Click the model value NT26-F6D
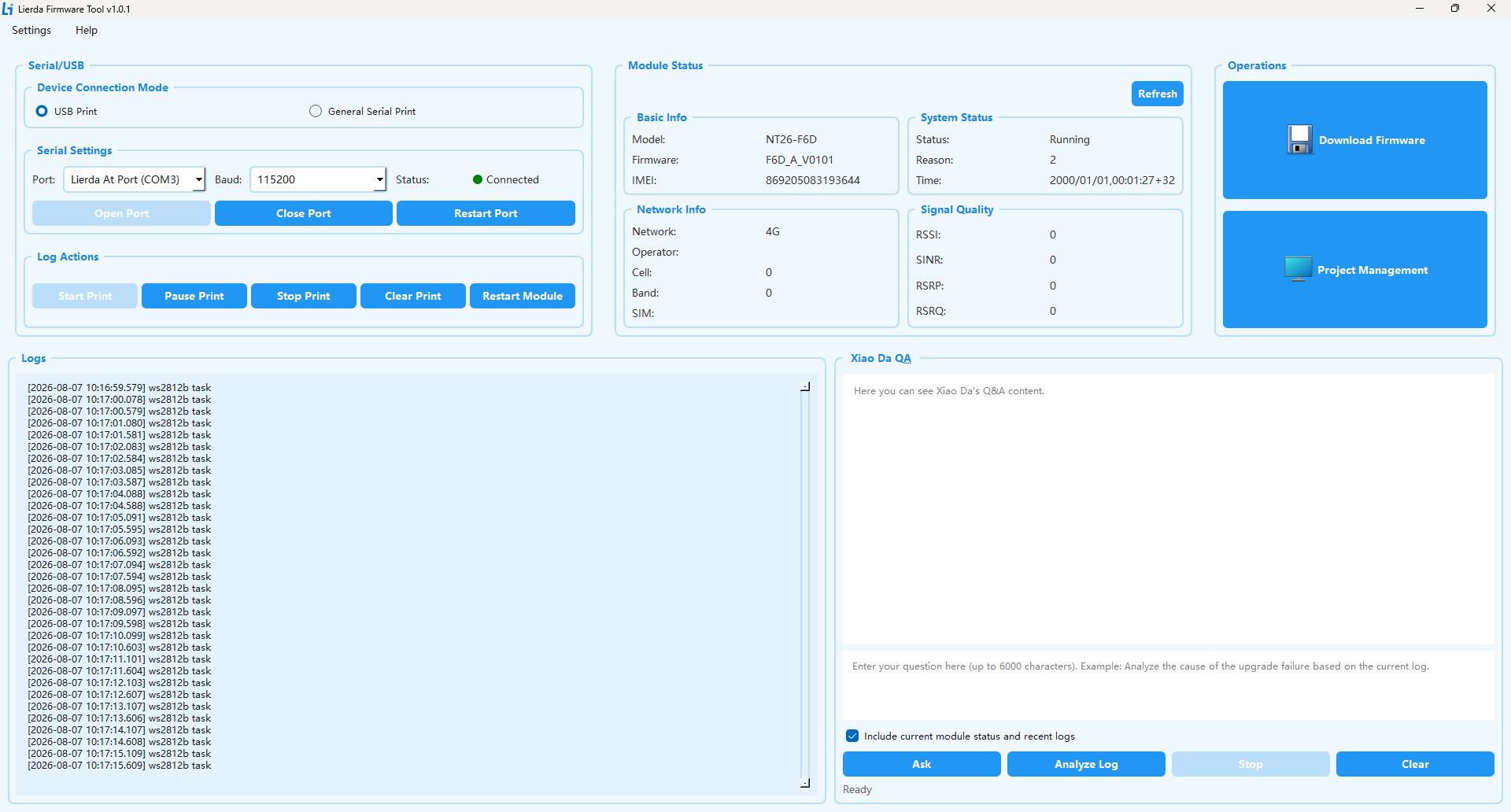This screenshot has width=1511, height=812. point(791,139)
